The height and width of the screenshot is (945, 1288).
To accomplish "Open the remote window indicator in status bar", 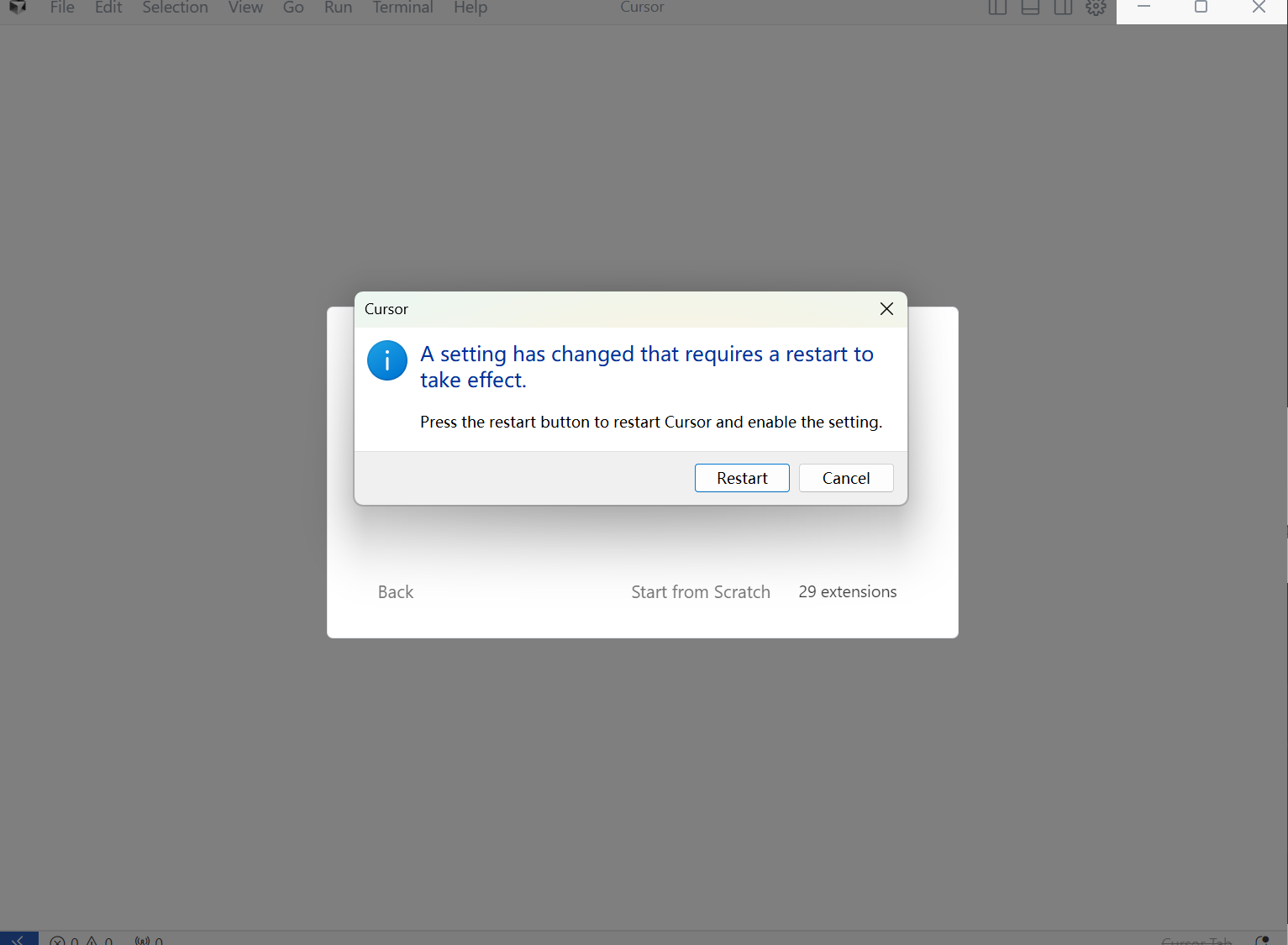I will [x=18, y=938].
